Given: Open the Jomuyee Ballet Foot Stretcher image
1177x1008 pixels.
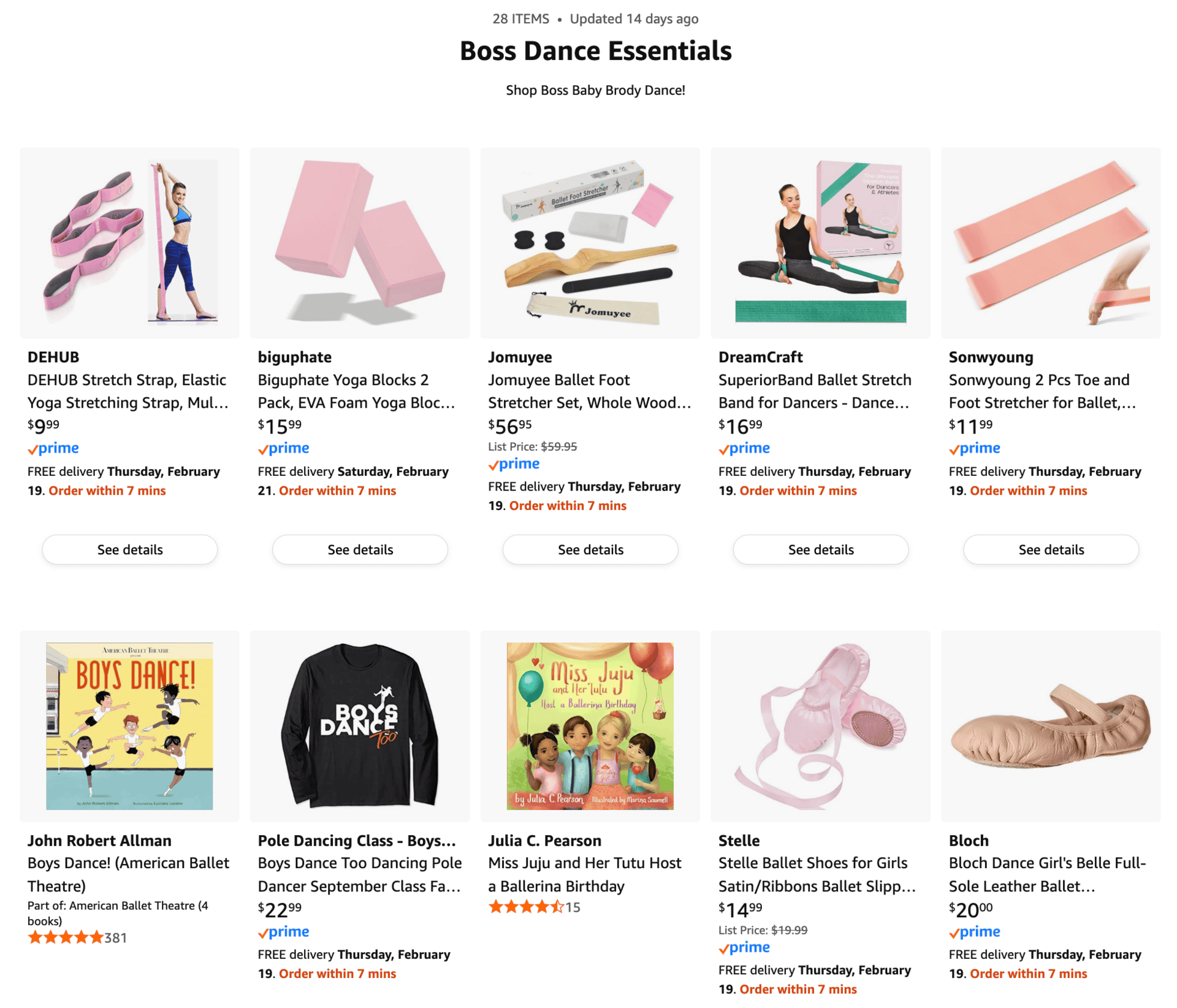Looking at the screenshot, I should tap(590, 242).
